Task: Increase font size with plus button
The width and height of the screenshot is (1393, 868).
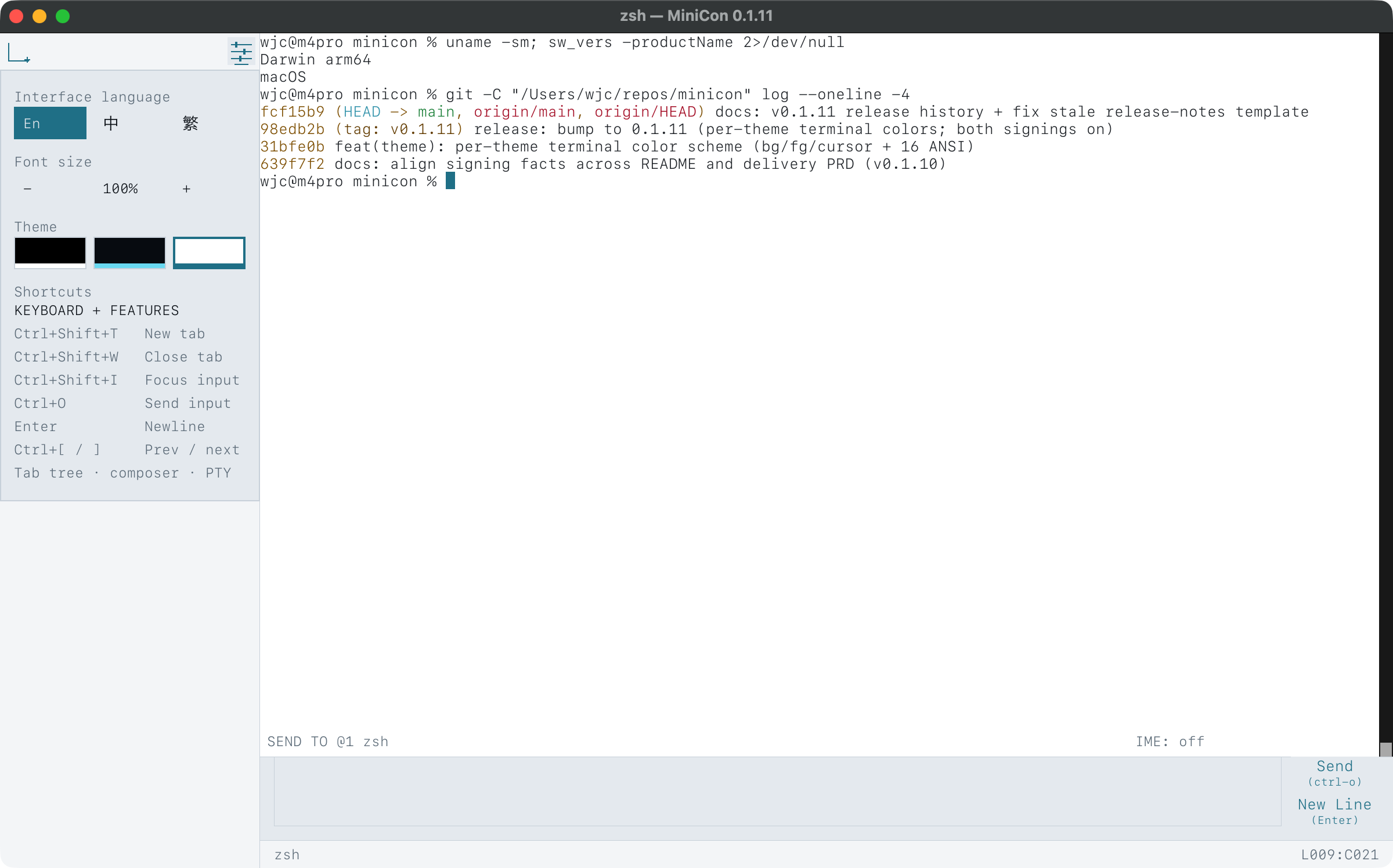Action: point(186,189)
